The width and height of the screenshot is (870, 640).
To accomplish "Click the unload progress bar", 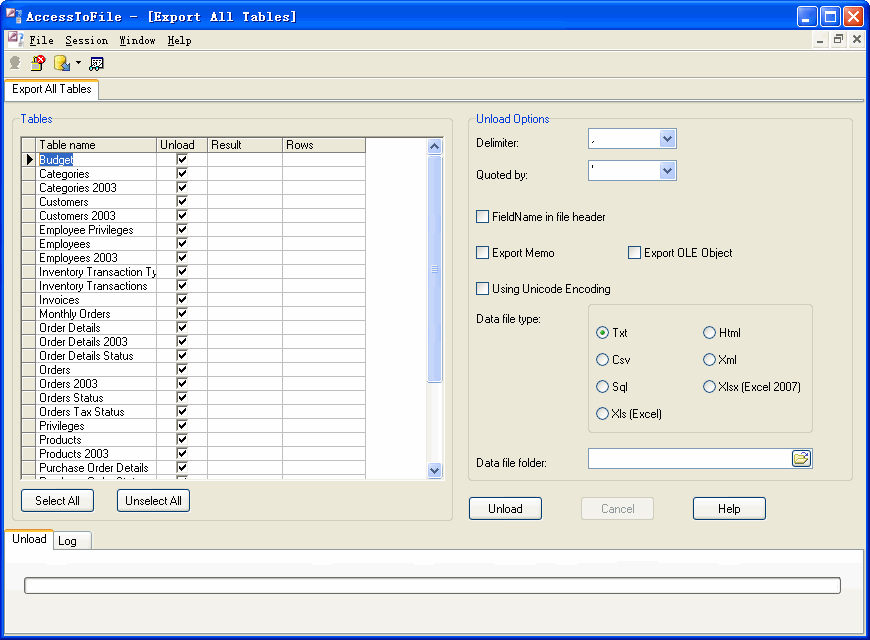I will (432, 586).
